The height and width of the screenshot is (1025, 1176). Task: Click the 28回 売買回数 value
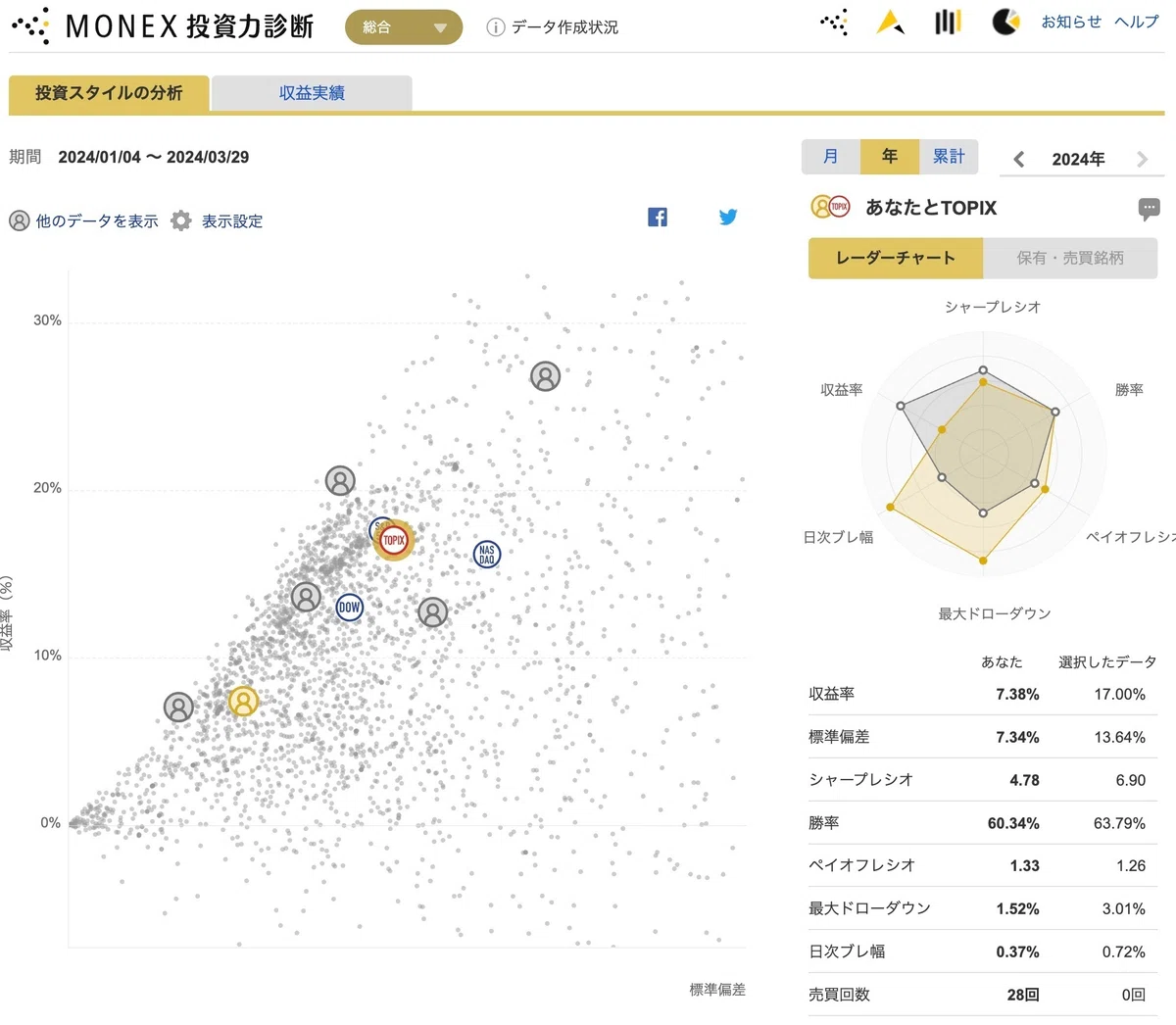(x=1023, y=995)
